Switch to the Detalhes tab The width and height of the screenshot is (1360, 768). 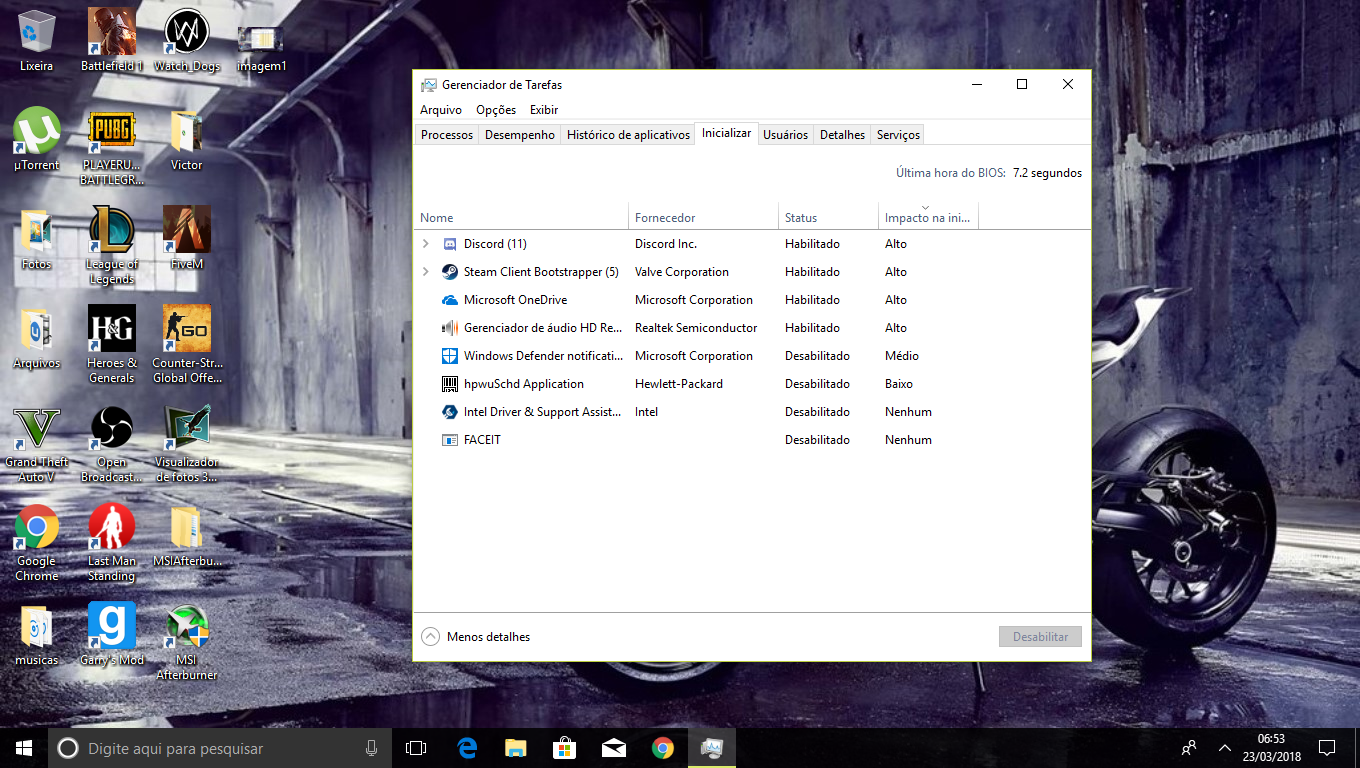pyautogui.click(x=842, y=135)
